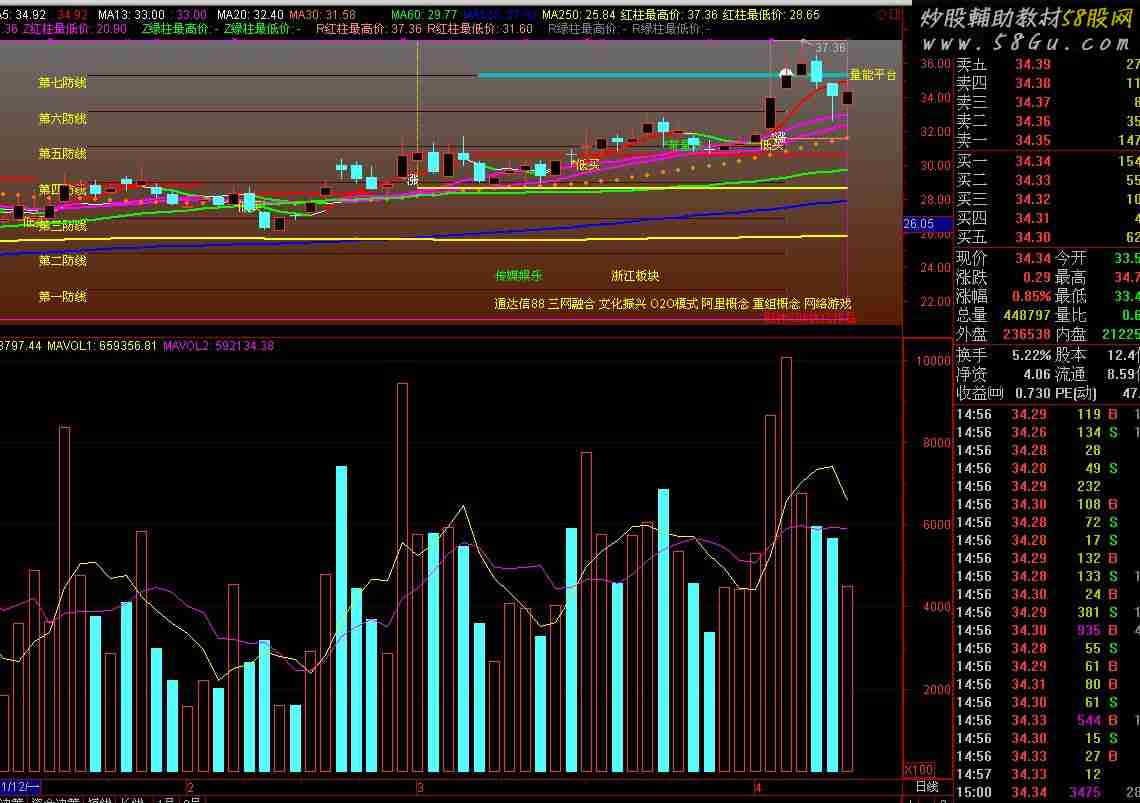Click the 红柱最高价 37.36 readout

669,15
